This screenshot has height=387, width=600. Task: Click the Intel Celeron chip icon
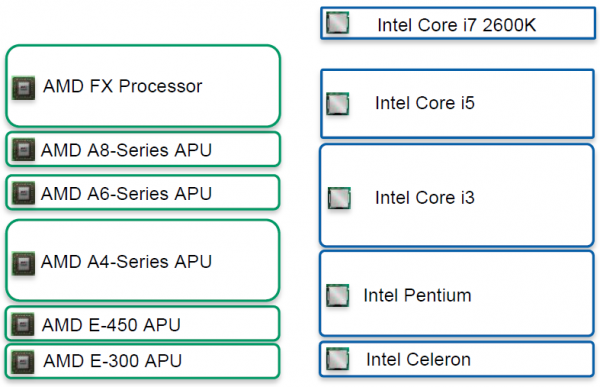coord(338,359)
